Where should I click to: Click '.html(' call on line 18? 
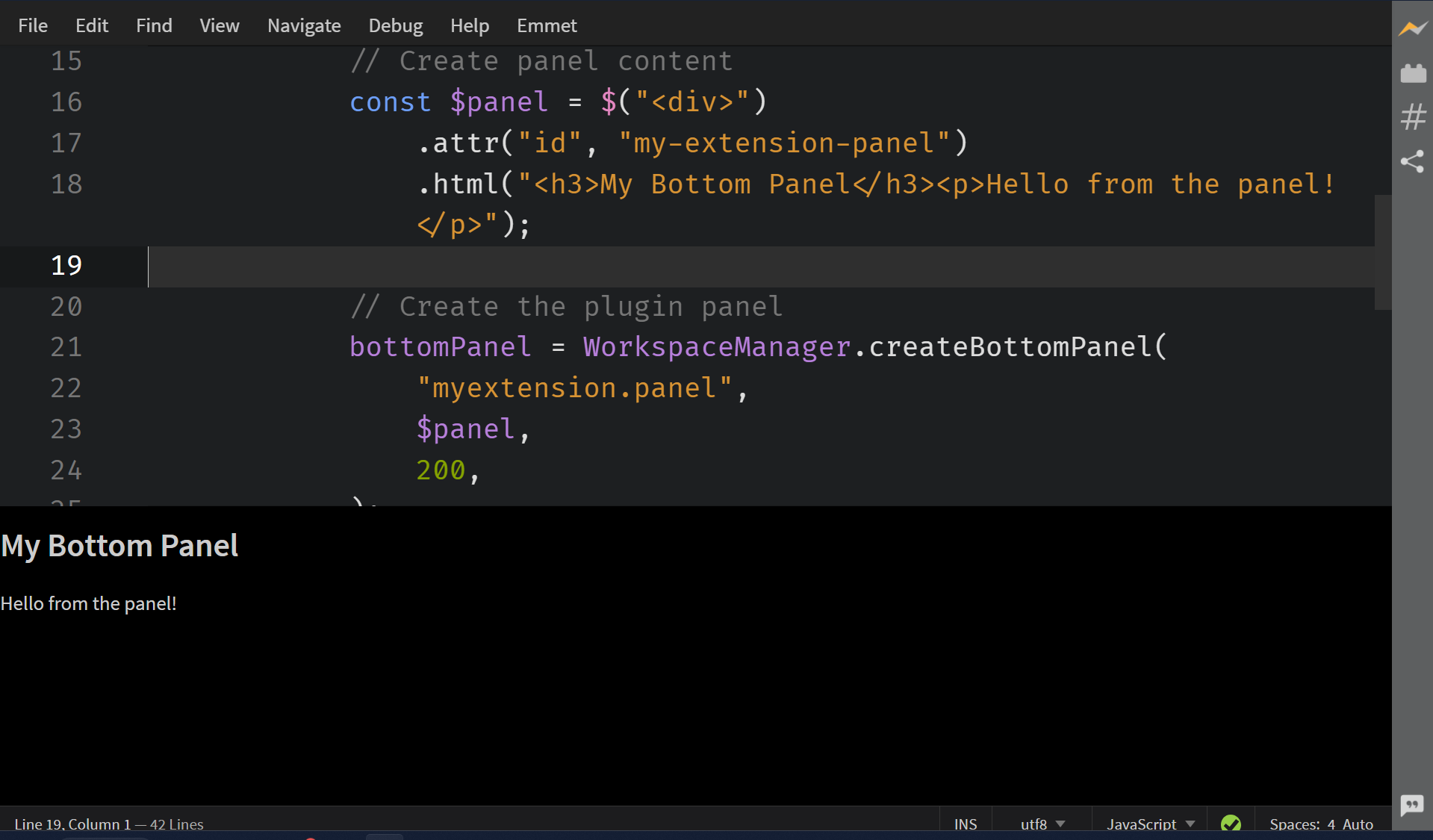(466, 184)
